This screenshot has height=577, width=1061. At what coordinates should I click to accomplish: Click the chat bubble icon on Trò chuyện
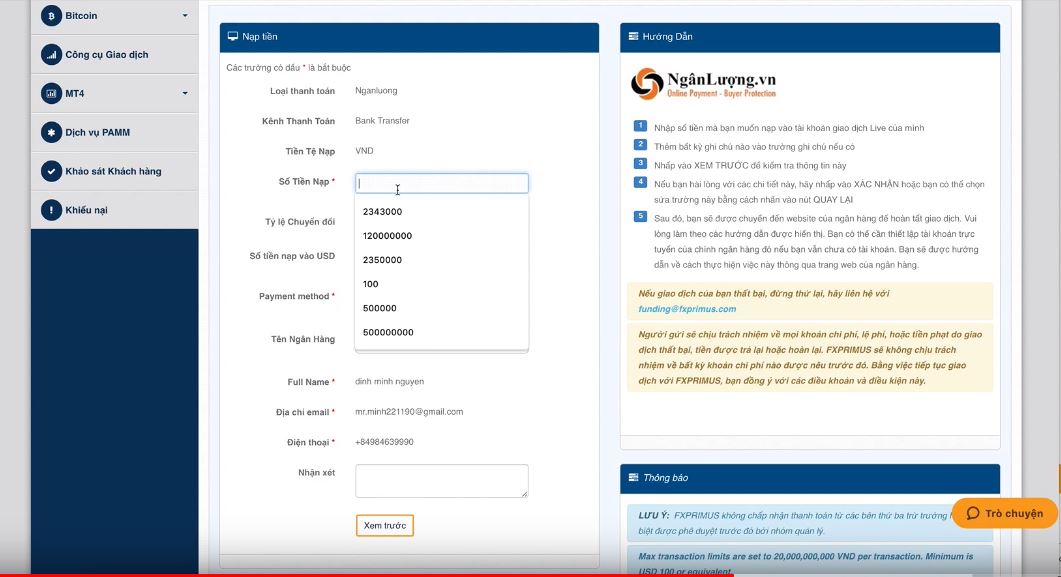[x=972, y=513]
